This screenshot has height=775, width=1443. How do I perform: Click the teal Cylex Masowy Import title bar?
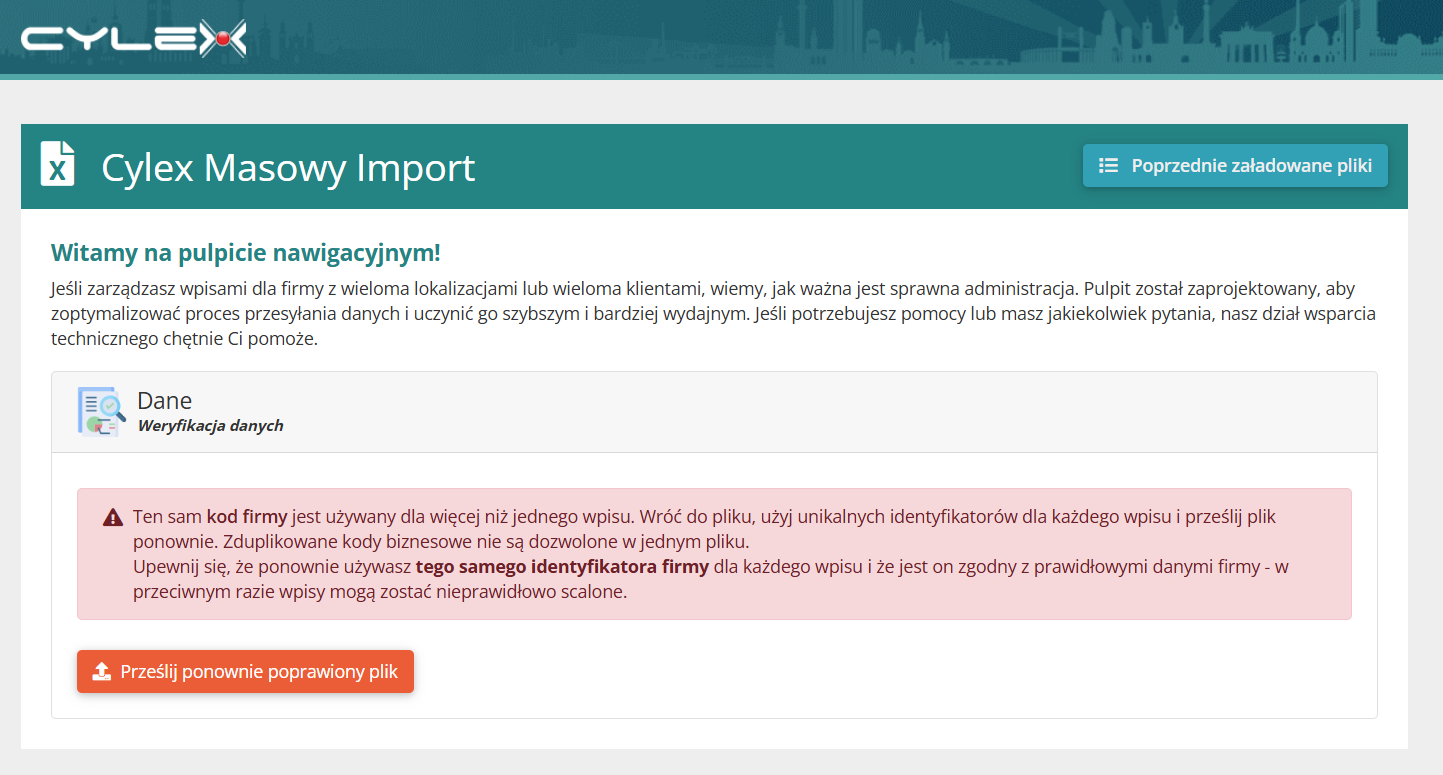tap(714, 166)
